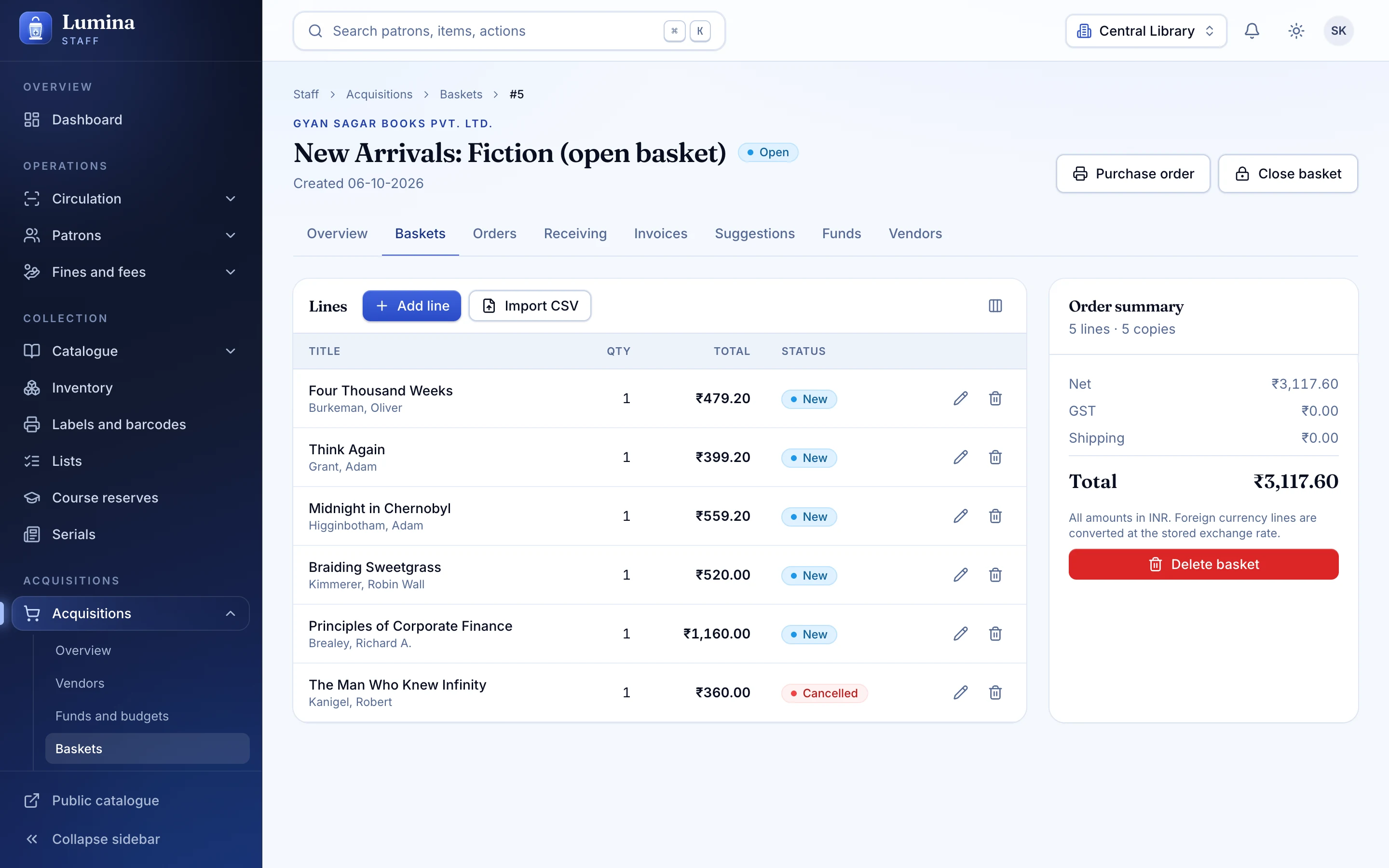1389x868 pixels.
Task: Edit the Midnight in Chernobyl line
Action: pos(961,516)
